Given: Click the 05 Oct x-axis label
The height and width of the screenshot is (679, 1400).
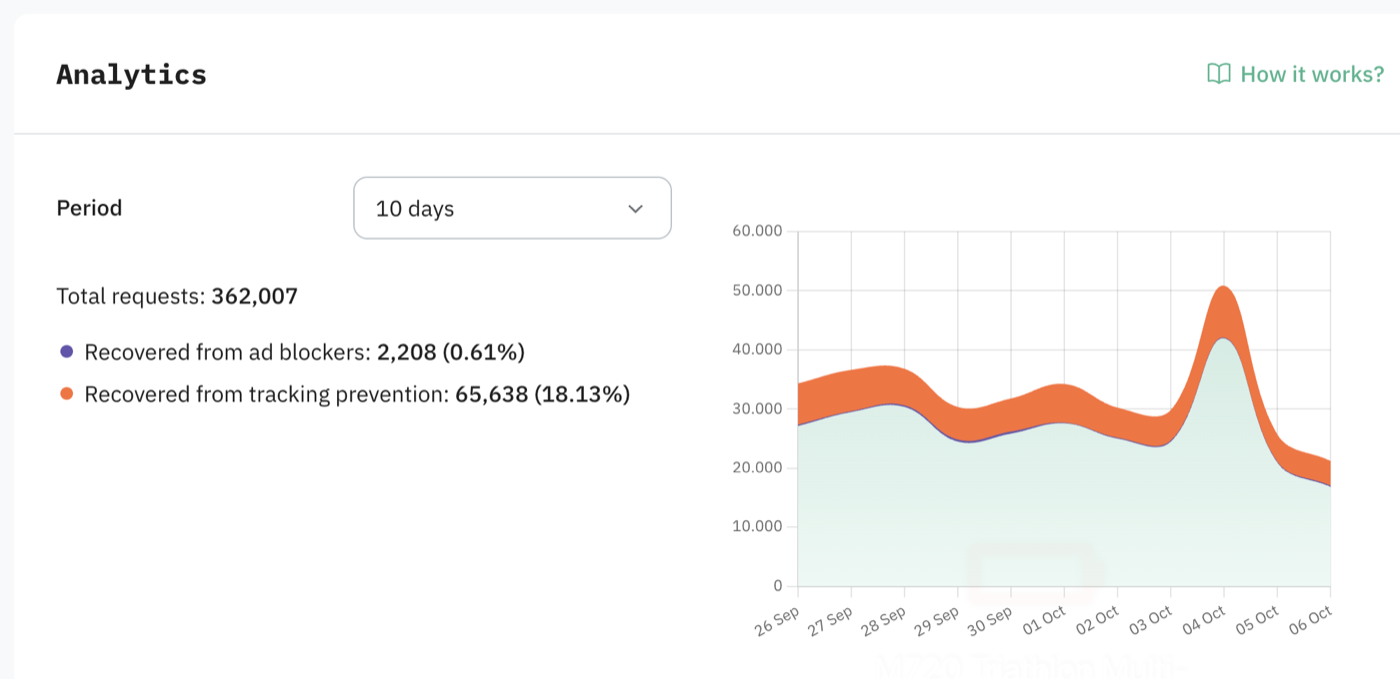Looking at the screenshot, I should (1257, 620).
